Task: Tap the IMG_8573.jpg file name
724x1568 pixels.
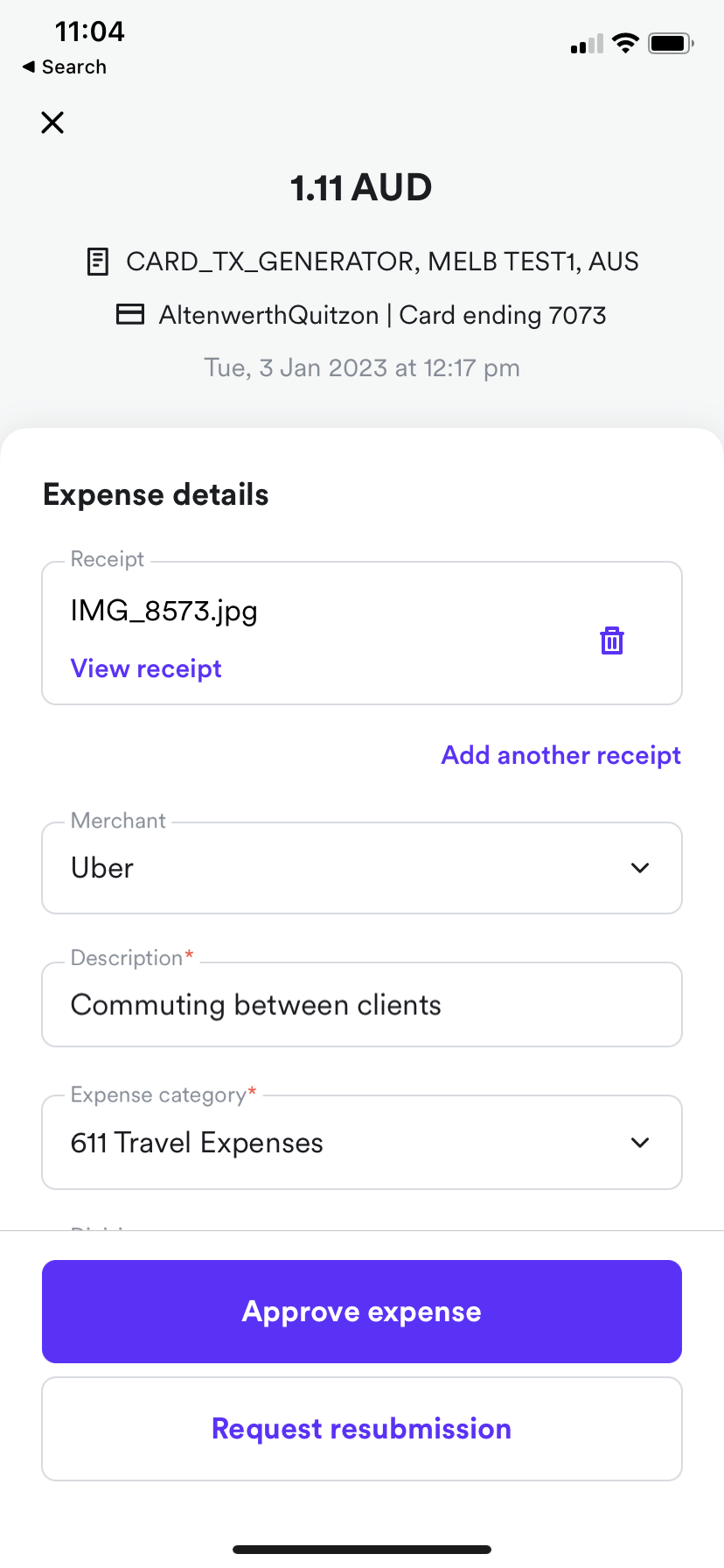Action: (164, 611)
